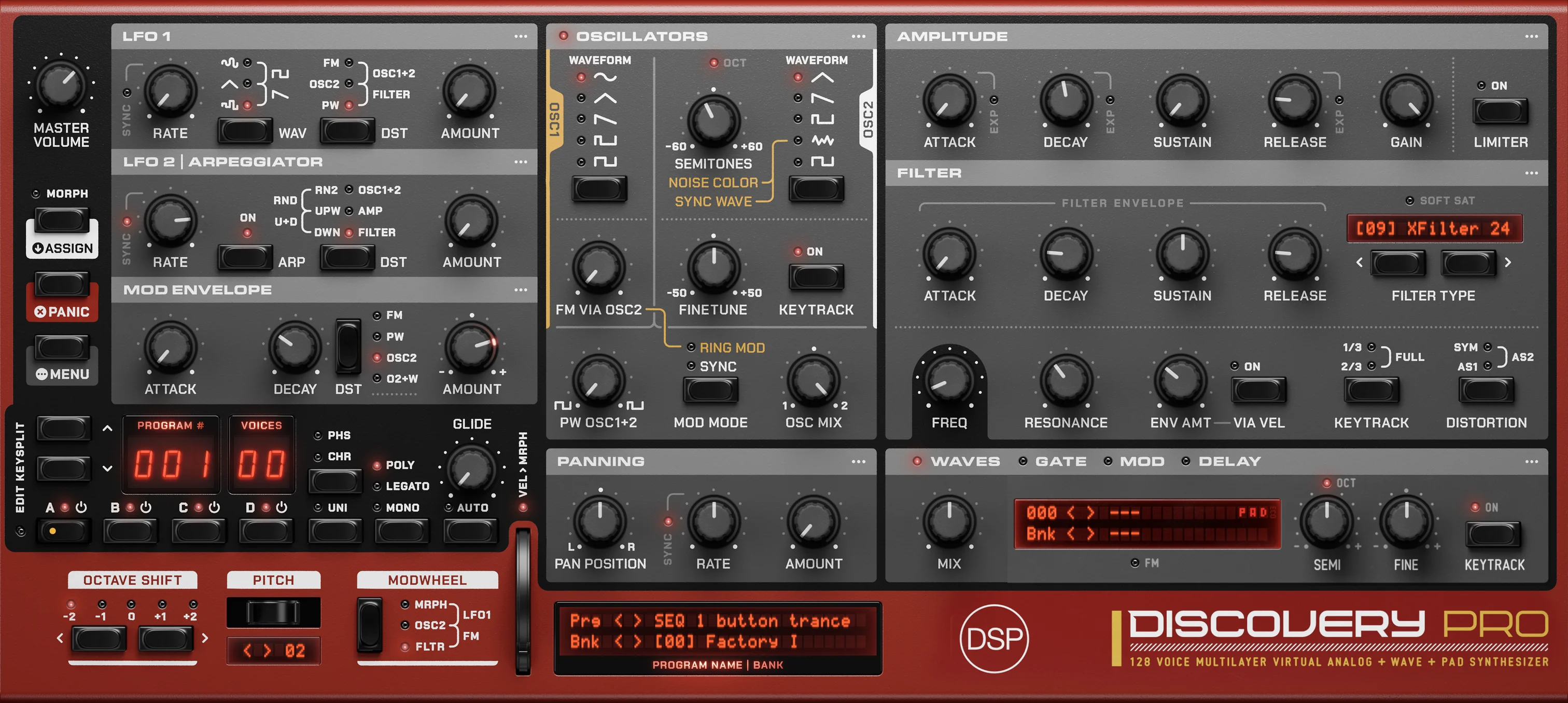Step program number up arrow
Screen dimensions: 1568x703
[108, 428]
